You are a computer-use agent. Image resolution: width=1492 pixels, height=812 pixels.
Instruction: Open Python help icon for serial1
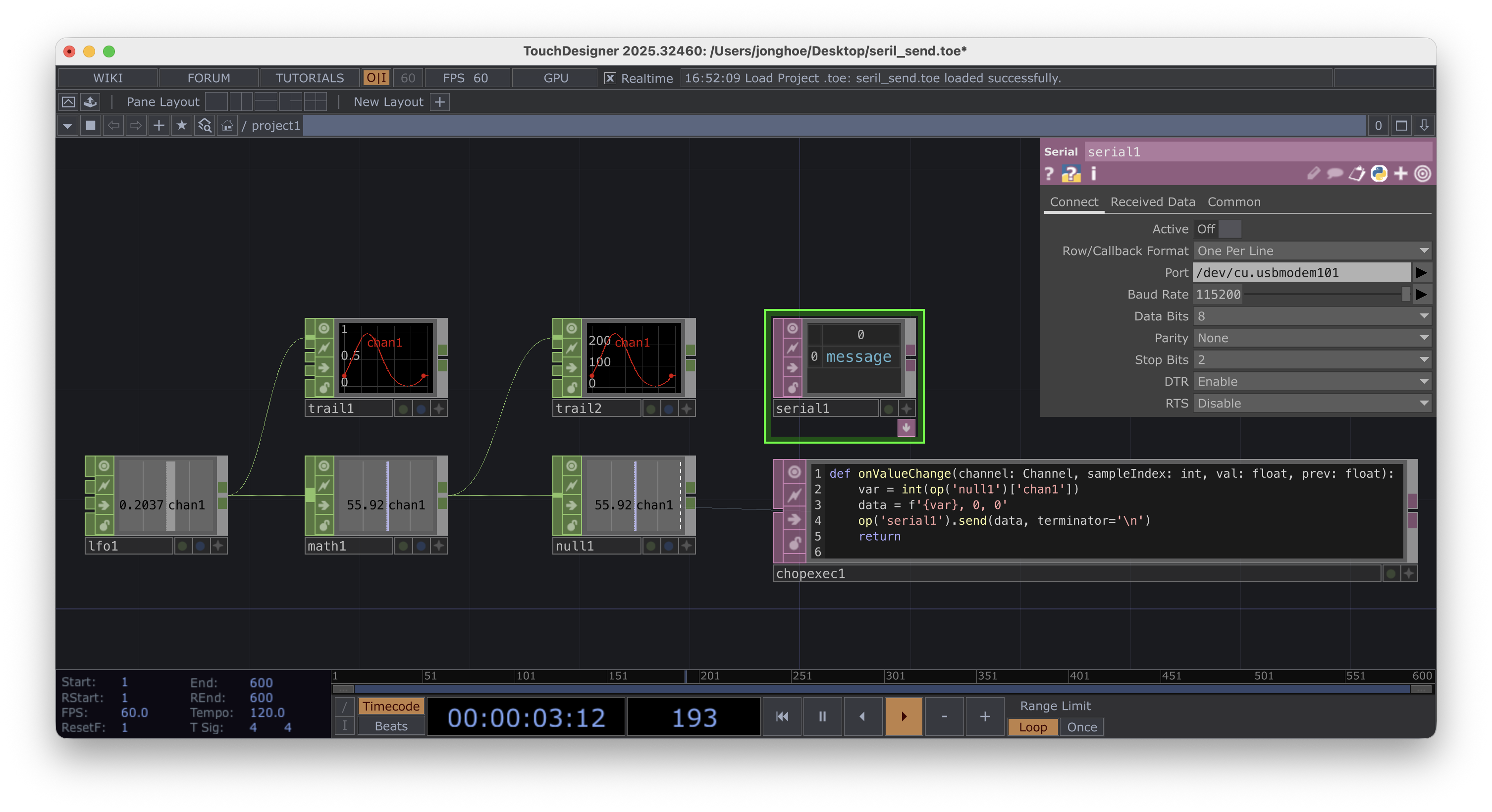(1070, 174)
